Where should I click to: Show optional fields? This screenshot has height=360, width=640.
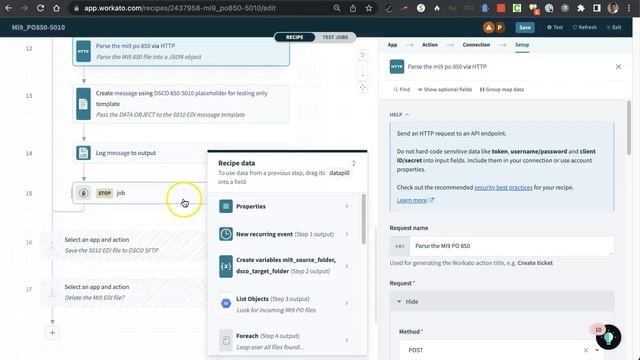445,89
